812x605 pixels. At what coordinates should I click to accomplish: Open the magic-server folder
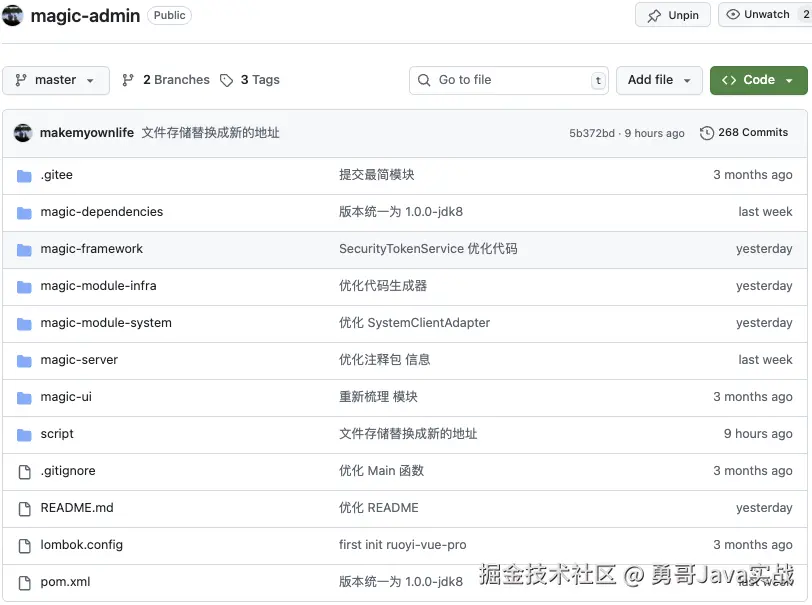(x=79, y=359)
